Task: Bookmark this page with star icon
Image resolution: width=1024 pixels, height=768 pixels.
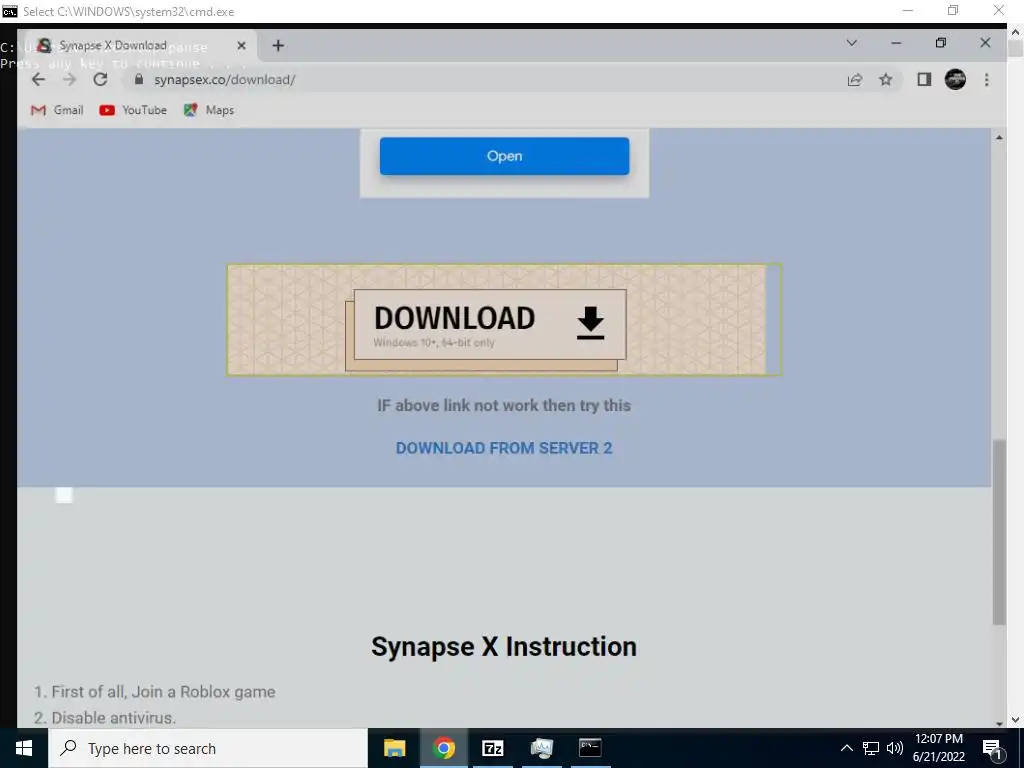Action: 886,80
